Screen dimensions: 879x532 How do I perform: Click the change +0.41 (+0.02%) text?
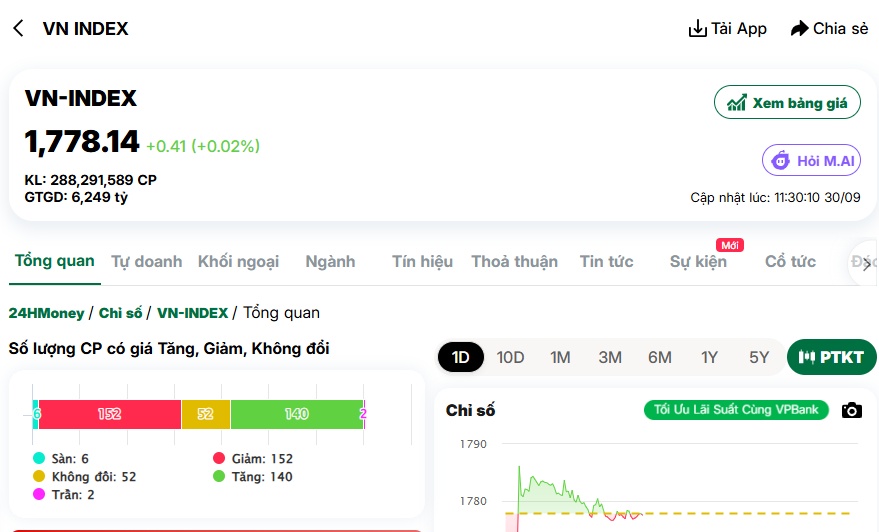[x=203, y=146]
